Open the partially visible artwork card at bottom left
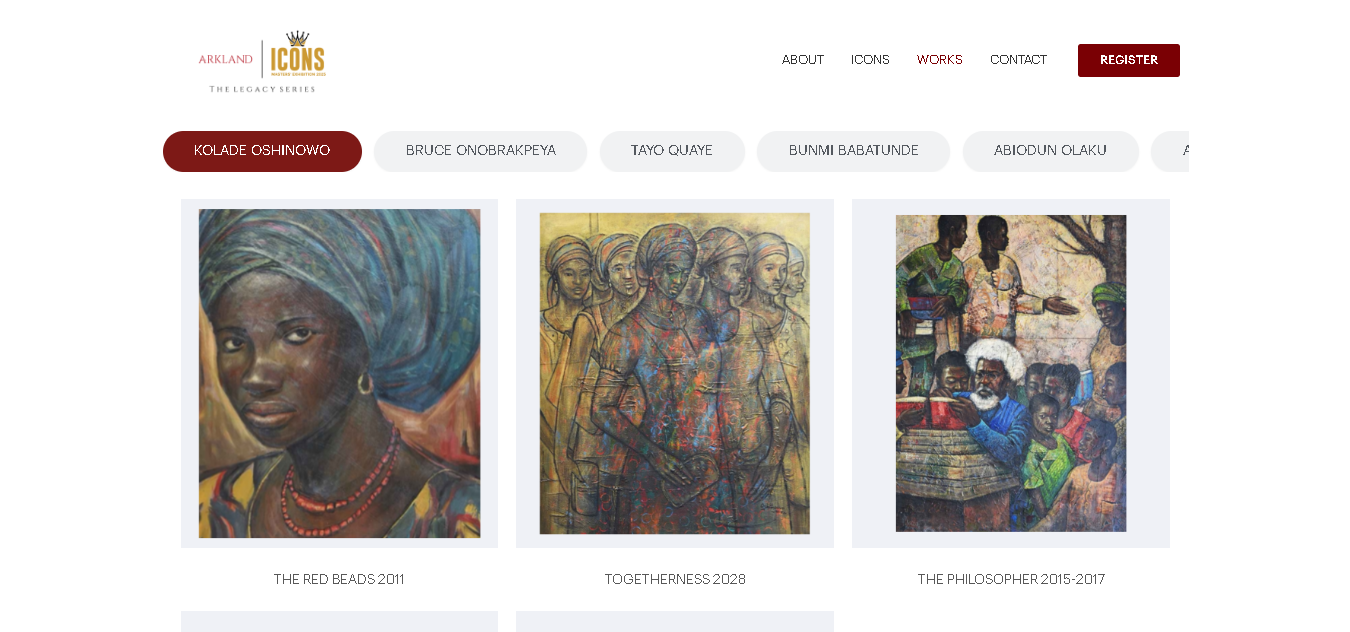The height and width of the screenshot is (632, 1350). pos(339,621)
